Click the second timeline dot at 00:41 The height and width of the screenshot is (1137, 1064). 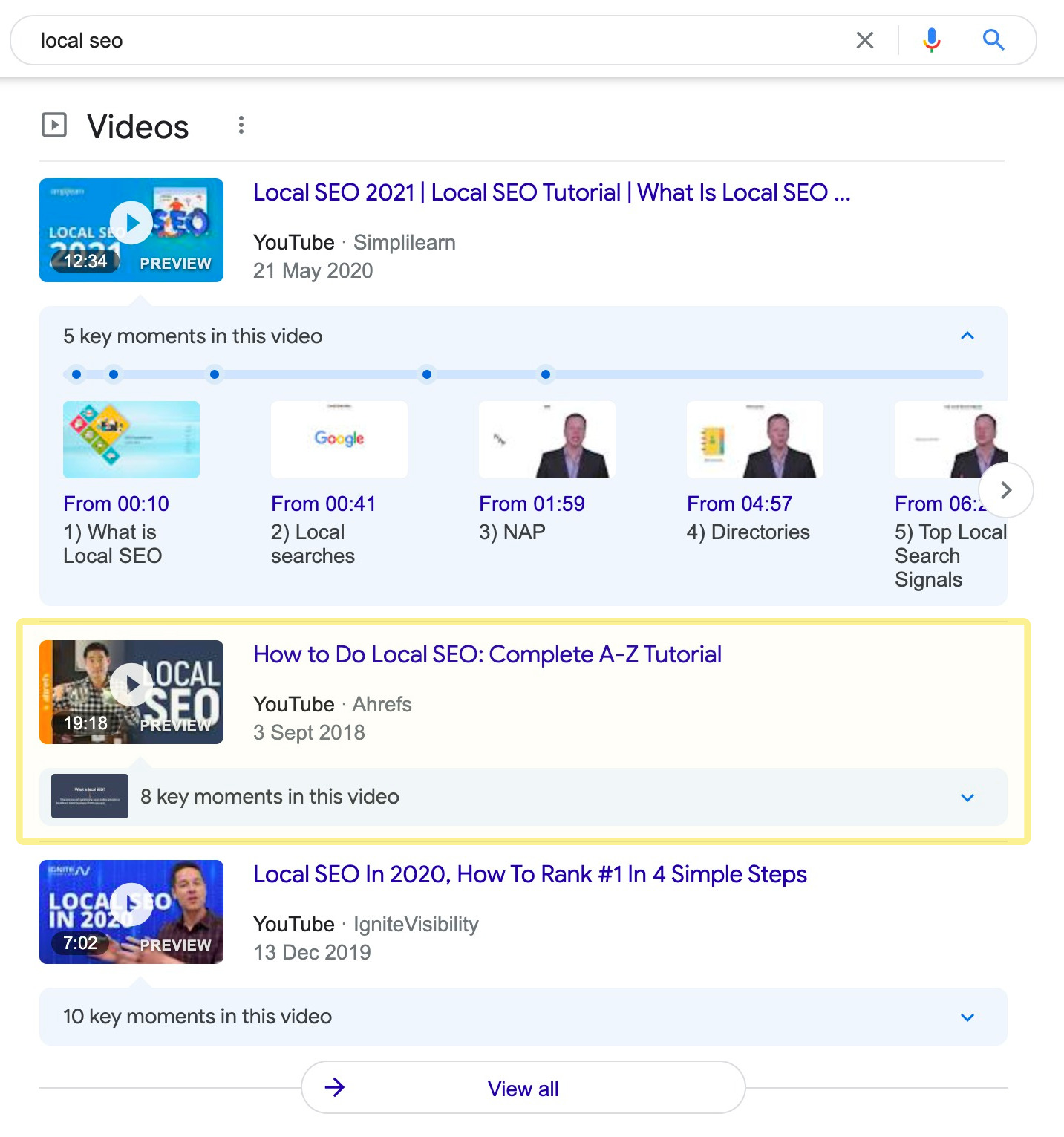click(x=114, y=374)
